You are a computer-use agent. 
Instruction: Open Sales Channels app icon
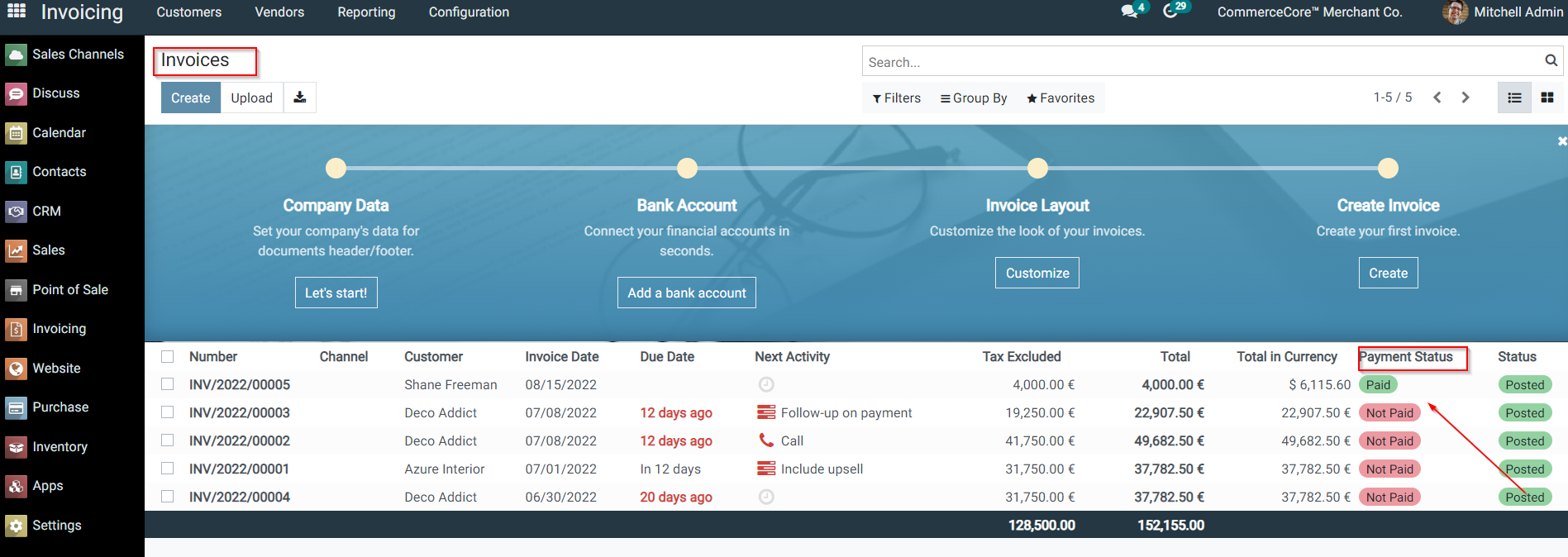pyautogui.click(x=16, y=55)
